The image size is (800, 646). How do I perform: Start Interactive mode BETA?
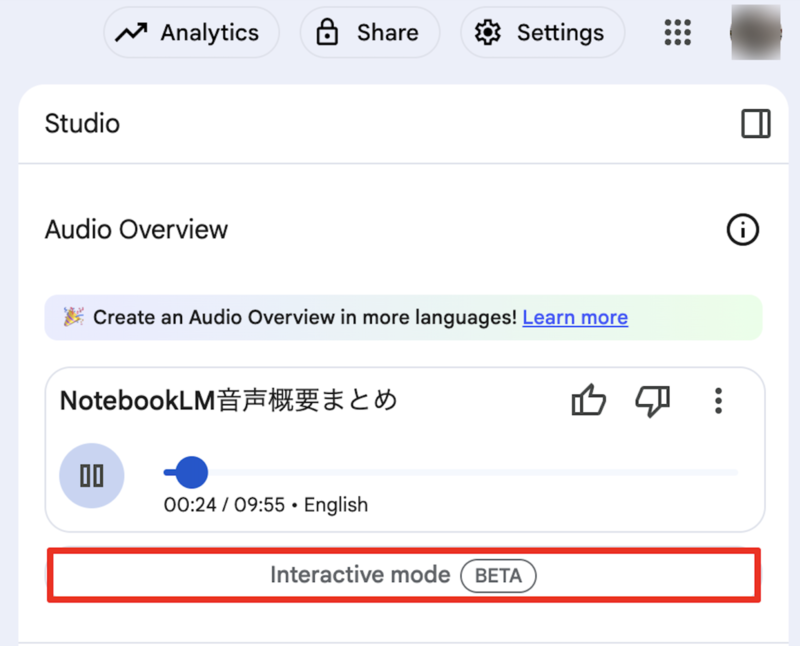(x=404, y=575)
